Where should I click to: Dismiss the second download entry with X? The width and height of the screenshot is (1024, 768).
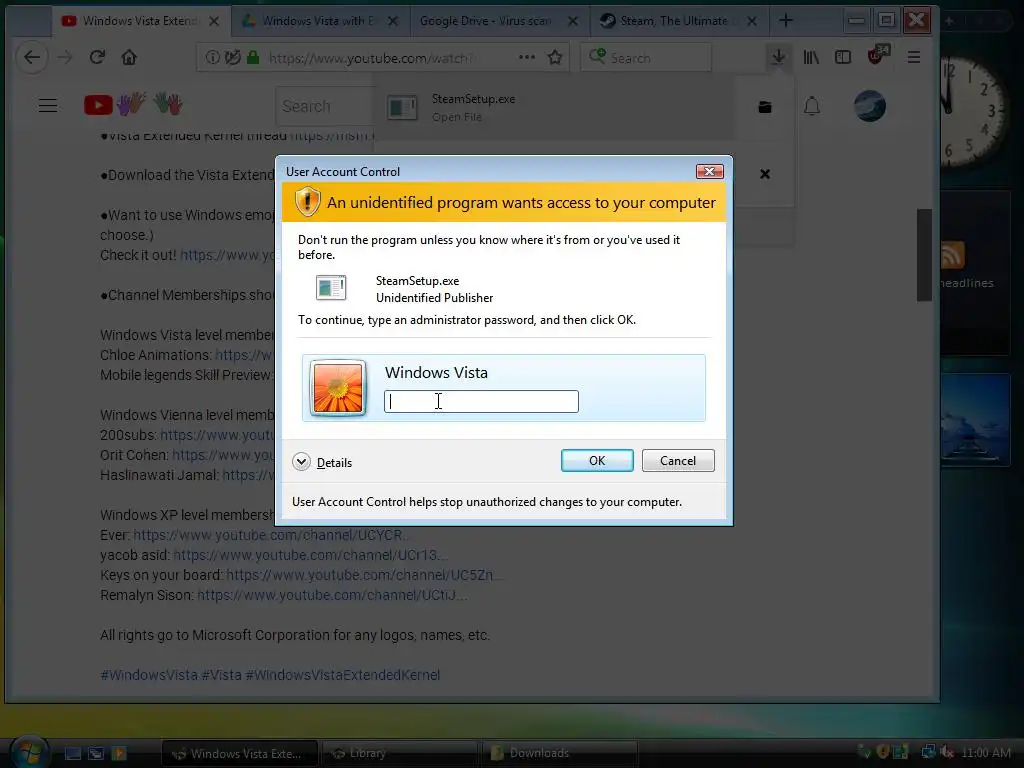pyautogui.click(x=765, y=174)
